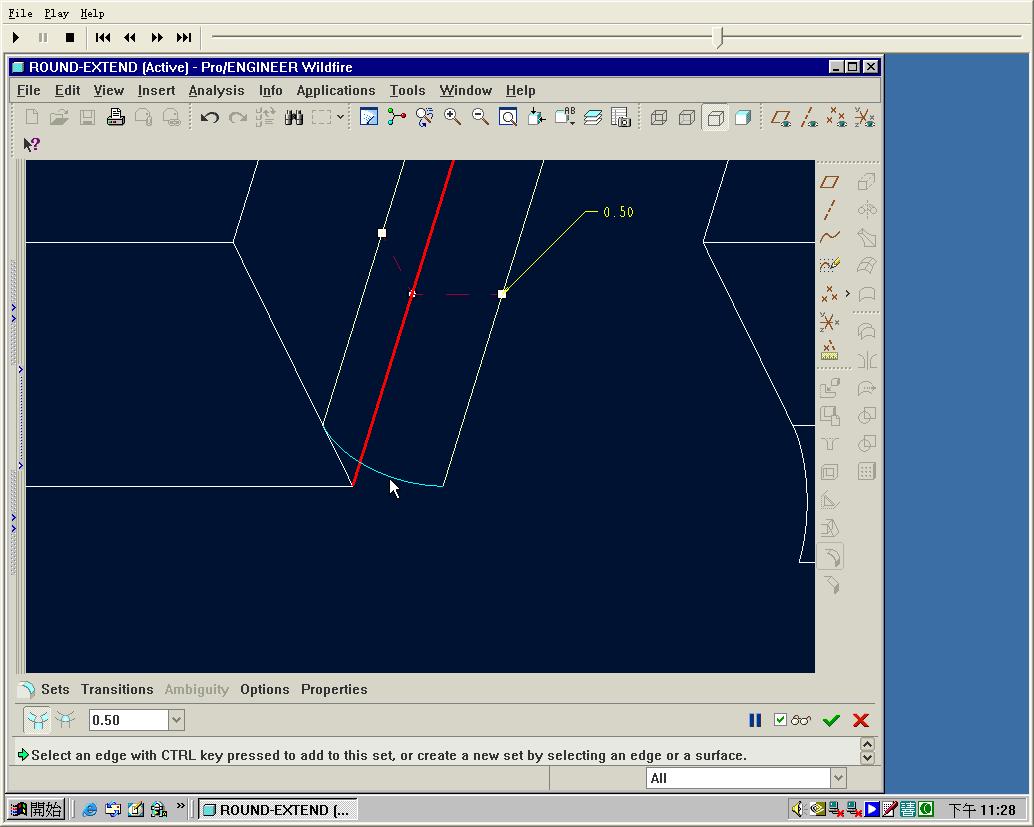Select the Datum Axis tool in right toolbar
The width and height of the screenshot is (1034, 827).
pyautogui.click(x=830, y=210)
